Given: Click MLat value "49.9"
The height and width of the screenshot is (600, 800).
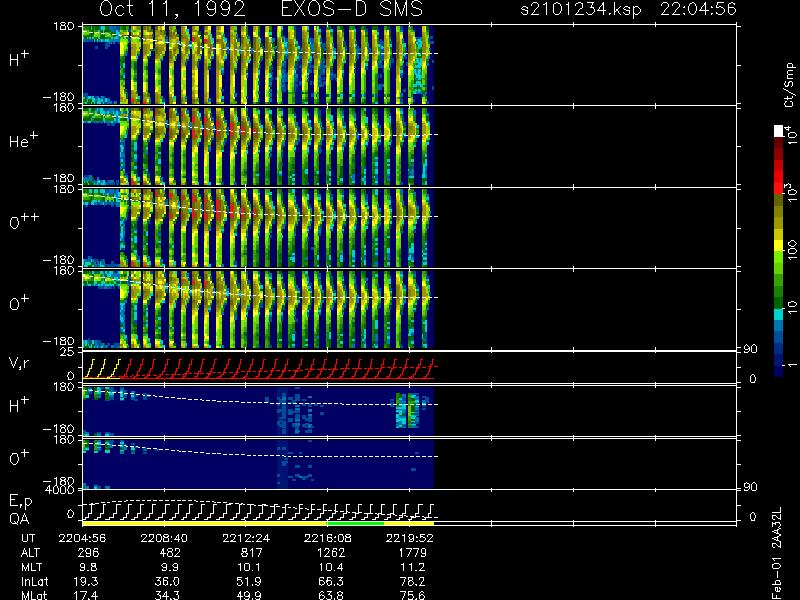Looking at the screenshot, I should point(249,595).
